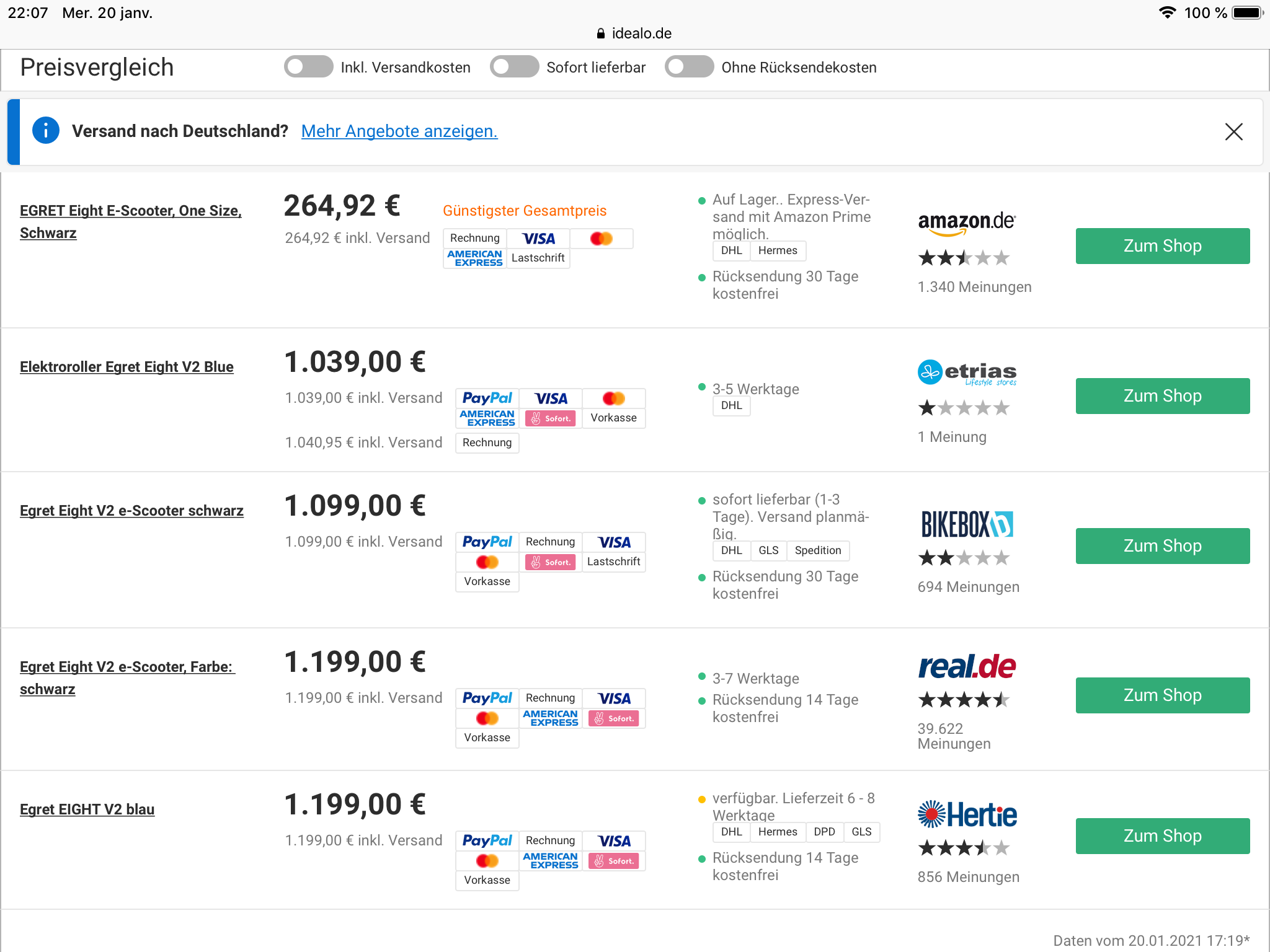Open Hertie star rating
Viewport: 1270px width, 952px height.
(964, 848)
